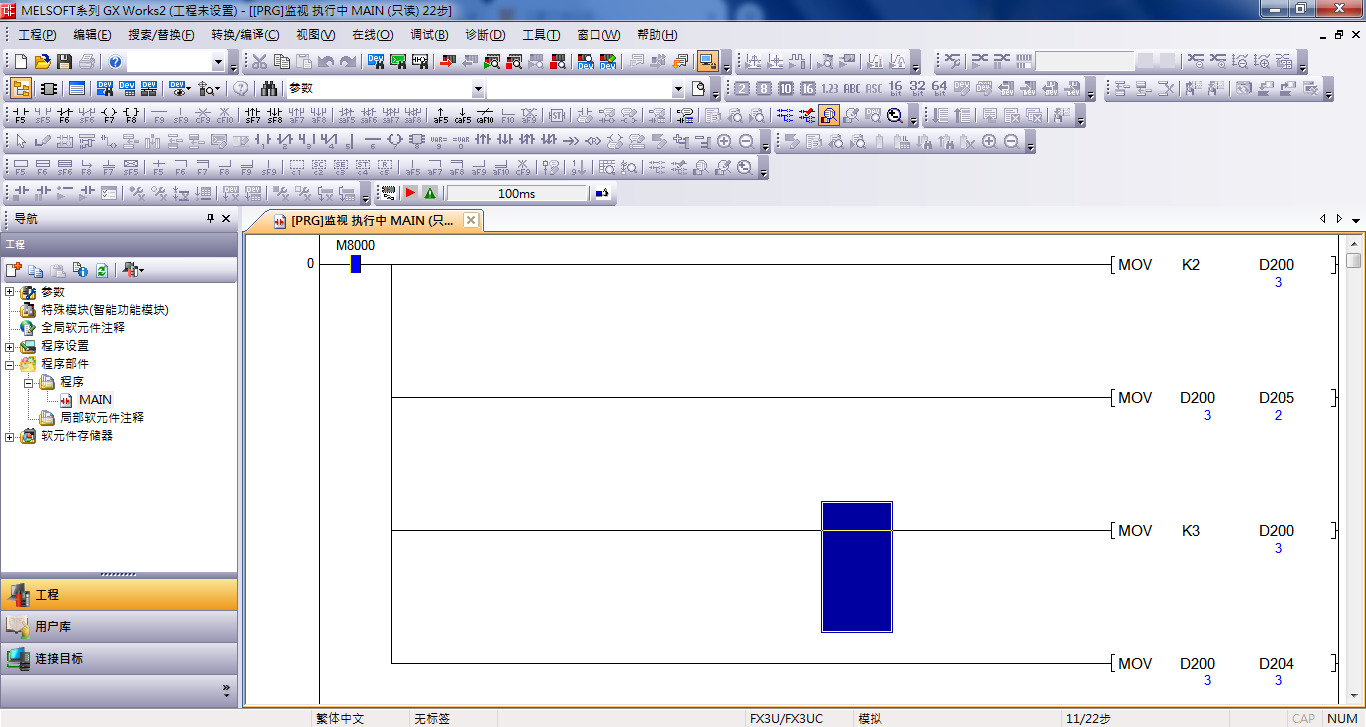
Task: Open the 在线(O) menu
Action: point(372,35)
